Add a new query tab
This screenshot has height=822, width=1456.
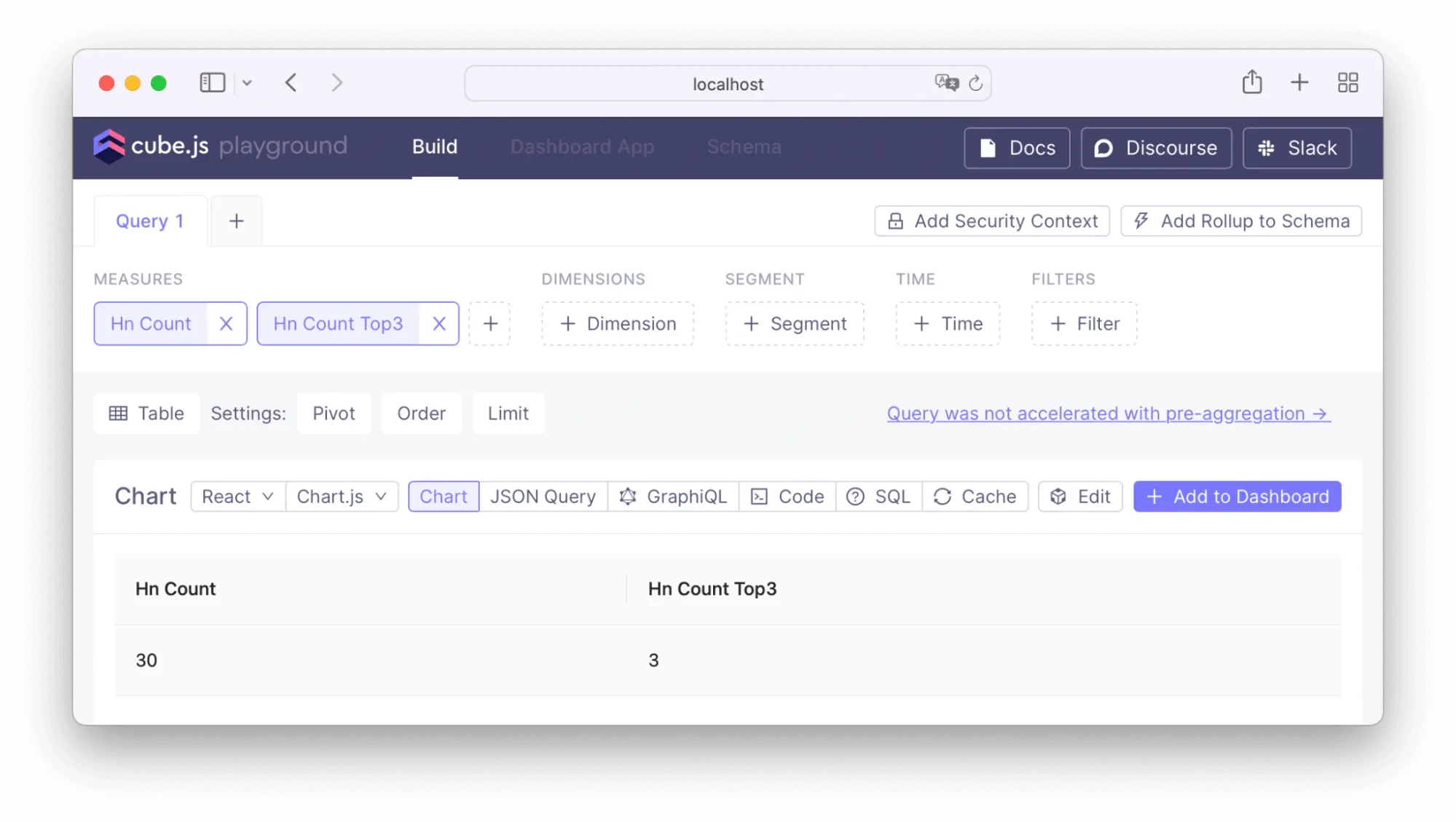pos(236,221)
